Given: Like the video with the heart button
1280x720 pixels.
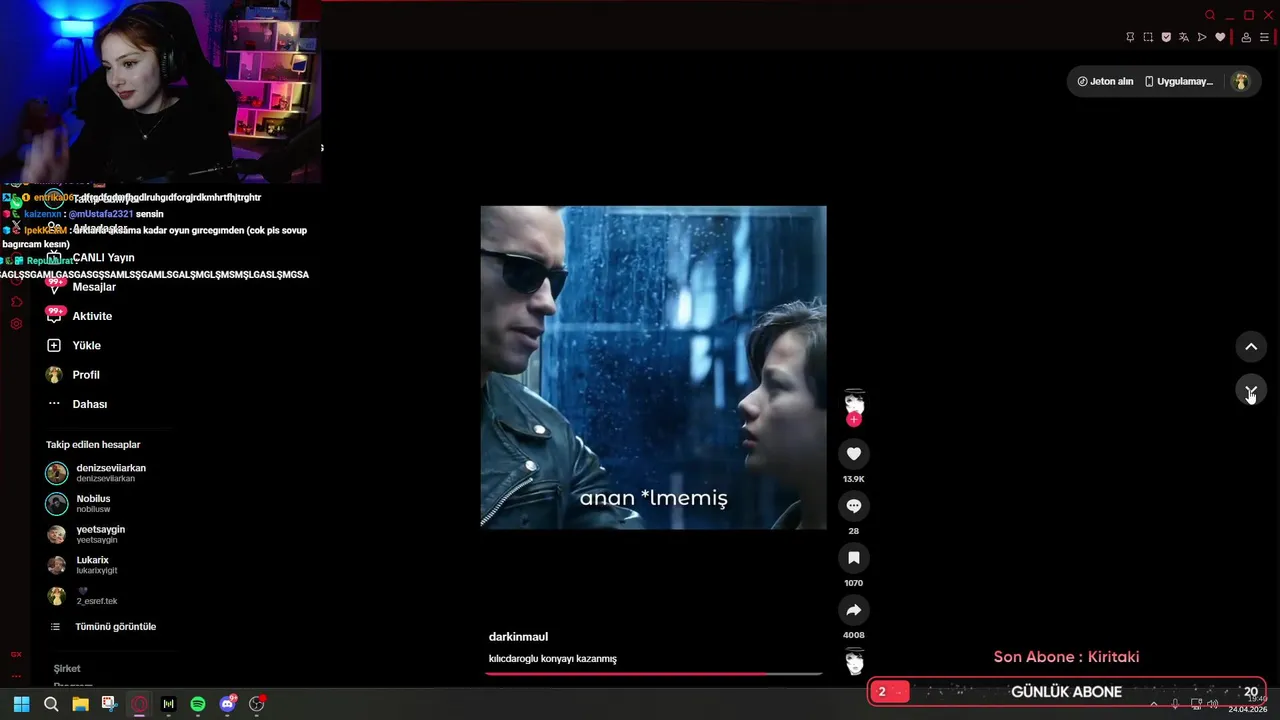Looking at the screenshot, I should [853, 454].
